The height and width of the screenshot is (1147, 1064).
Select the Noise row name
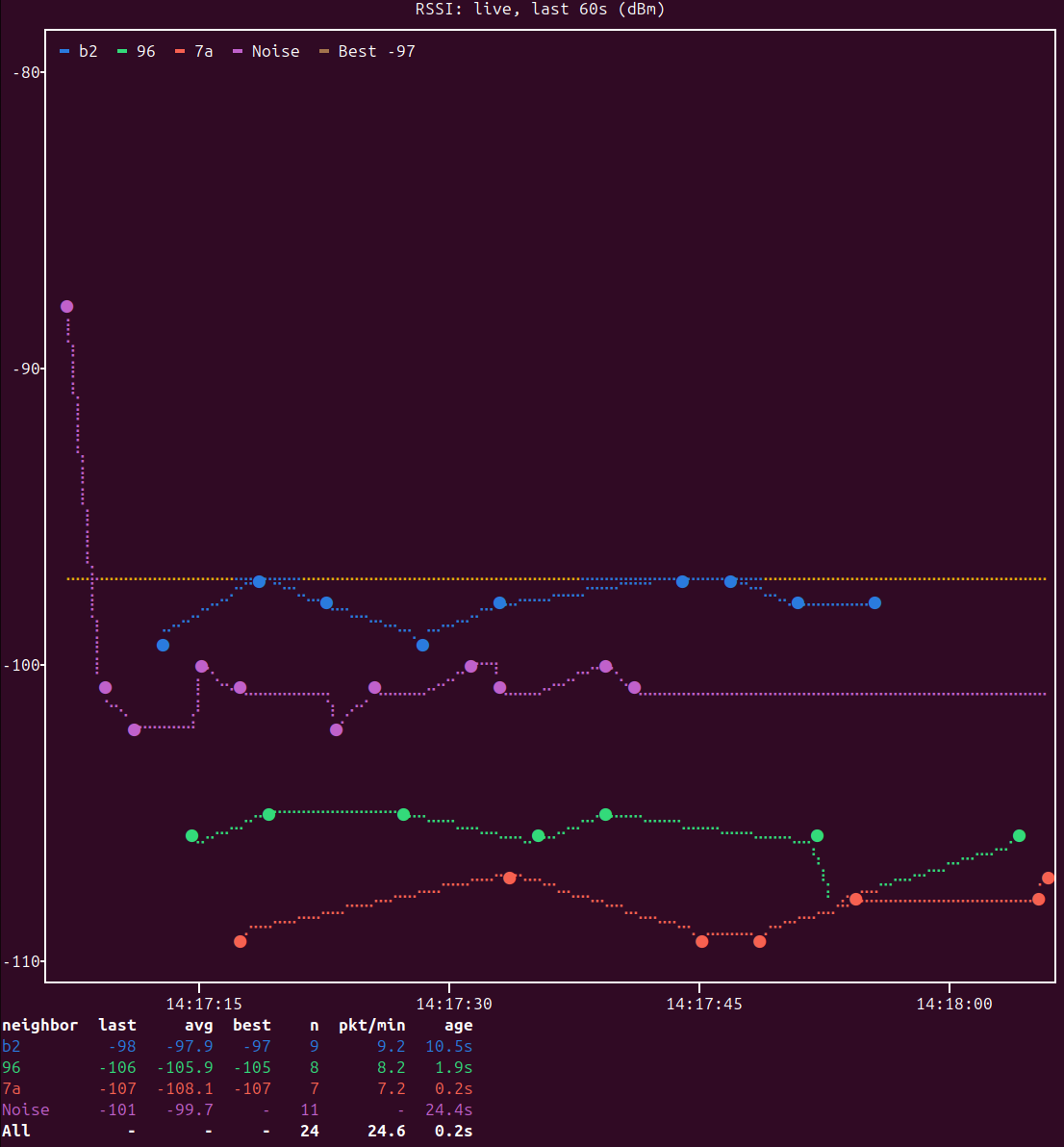point(26,1109)
